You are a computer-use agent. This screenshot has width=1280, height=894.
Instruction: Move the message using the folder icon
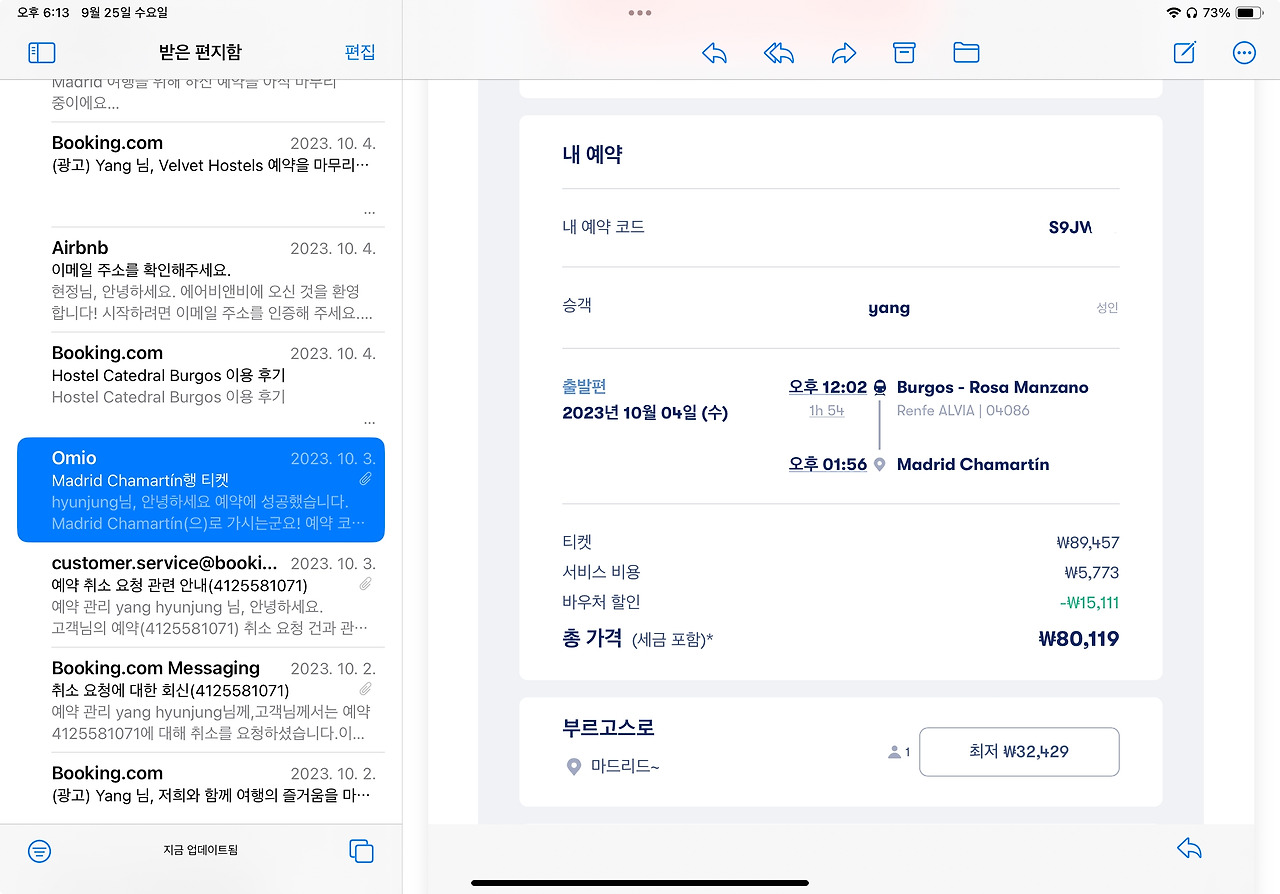click(x=966, y=53)
